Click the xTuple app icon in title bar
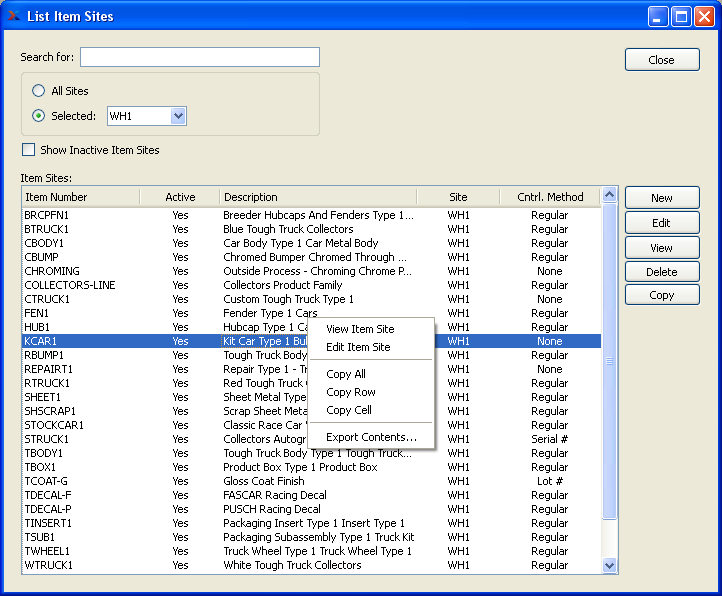 point(14,16)
